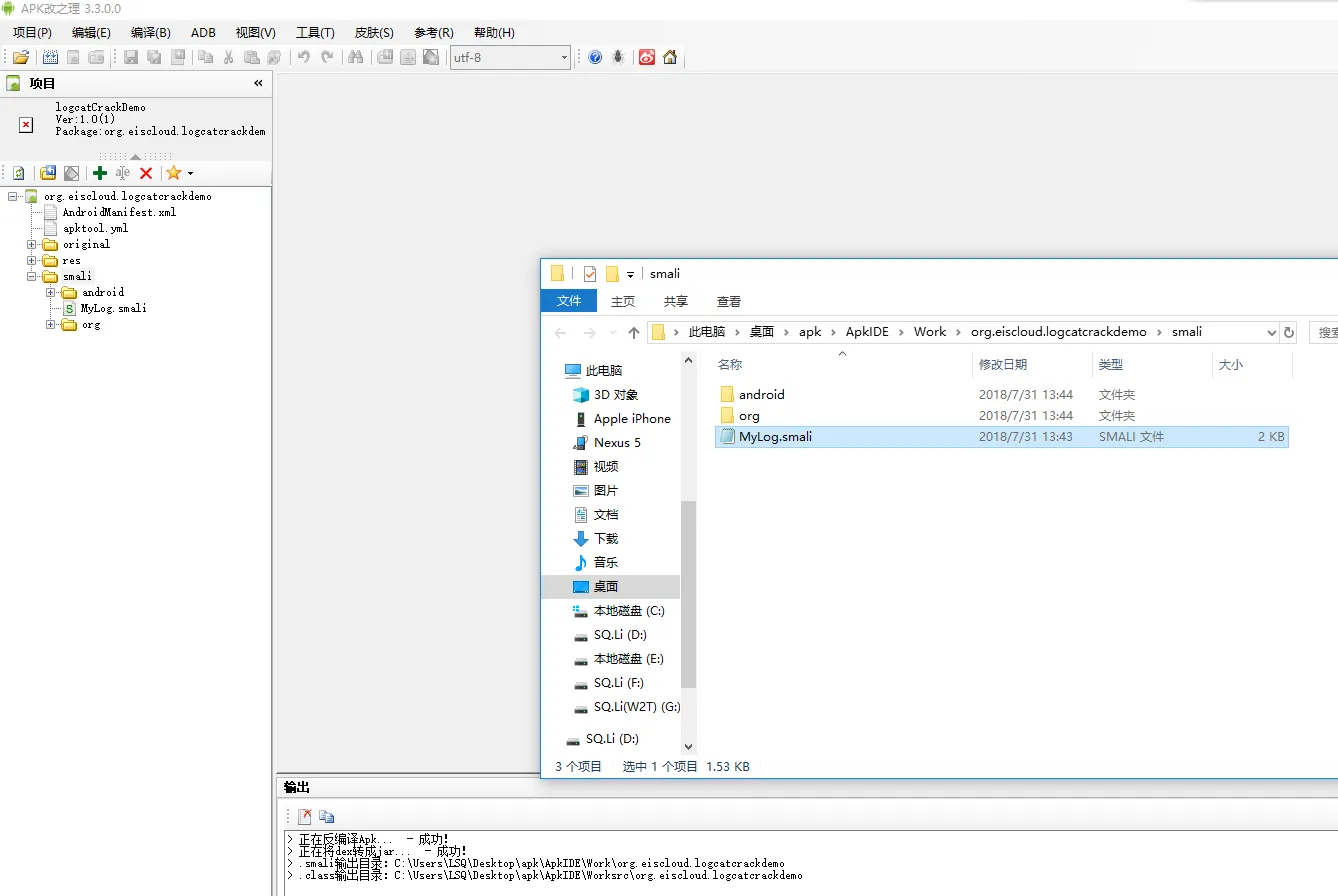Click the red X Delete icon in project panel
Screen dimensions: 1338x896
[146, 173]
